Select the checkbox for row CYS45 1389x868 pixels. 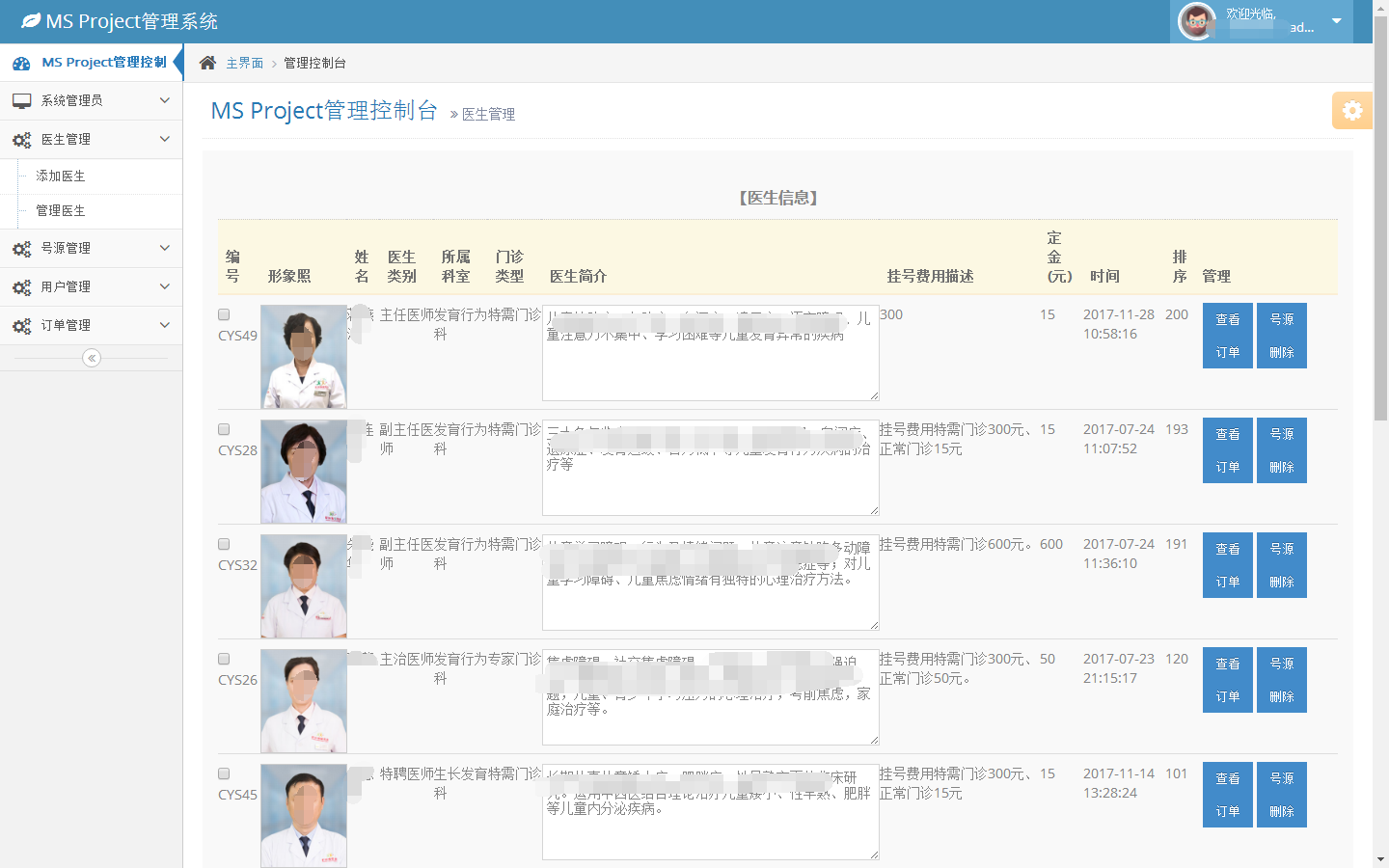pyautogui.click(x=224, y=773)
